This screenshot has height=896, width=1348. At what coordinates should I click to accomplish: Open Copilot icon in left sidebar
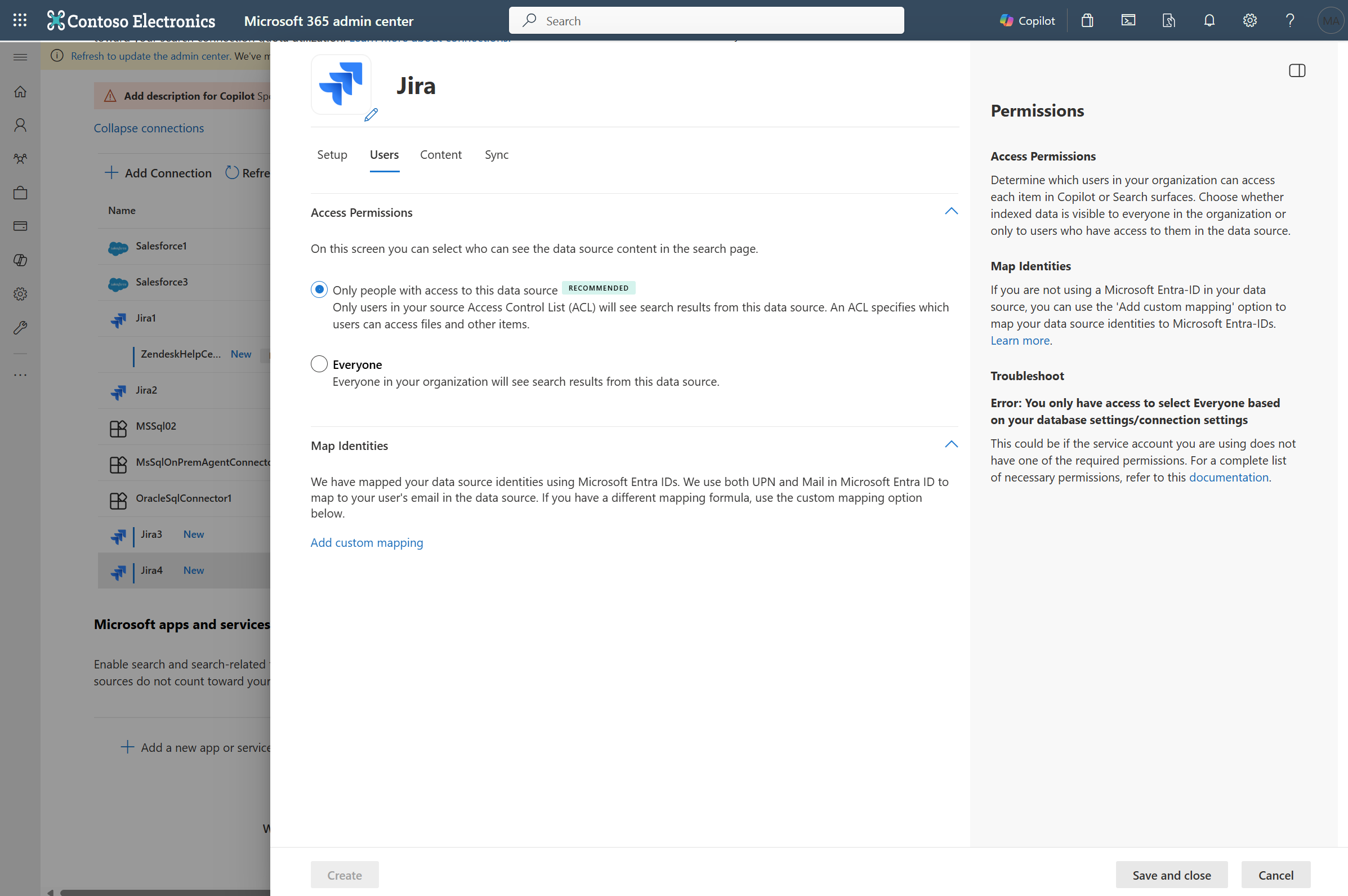[x=20, y=260]
